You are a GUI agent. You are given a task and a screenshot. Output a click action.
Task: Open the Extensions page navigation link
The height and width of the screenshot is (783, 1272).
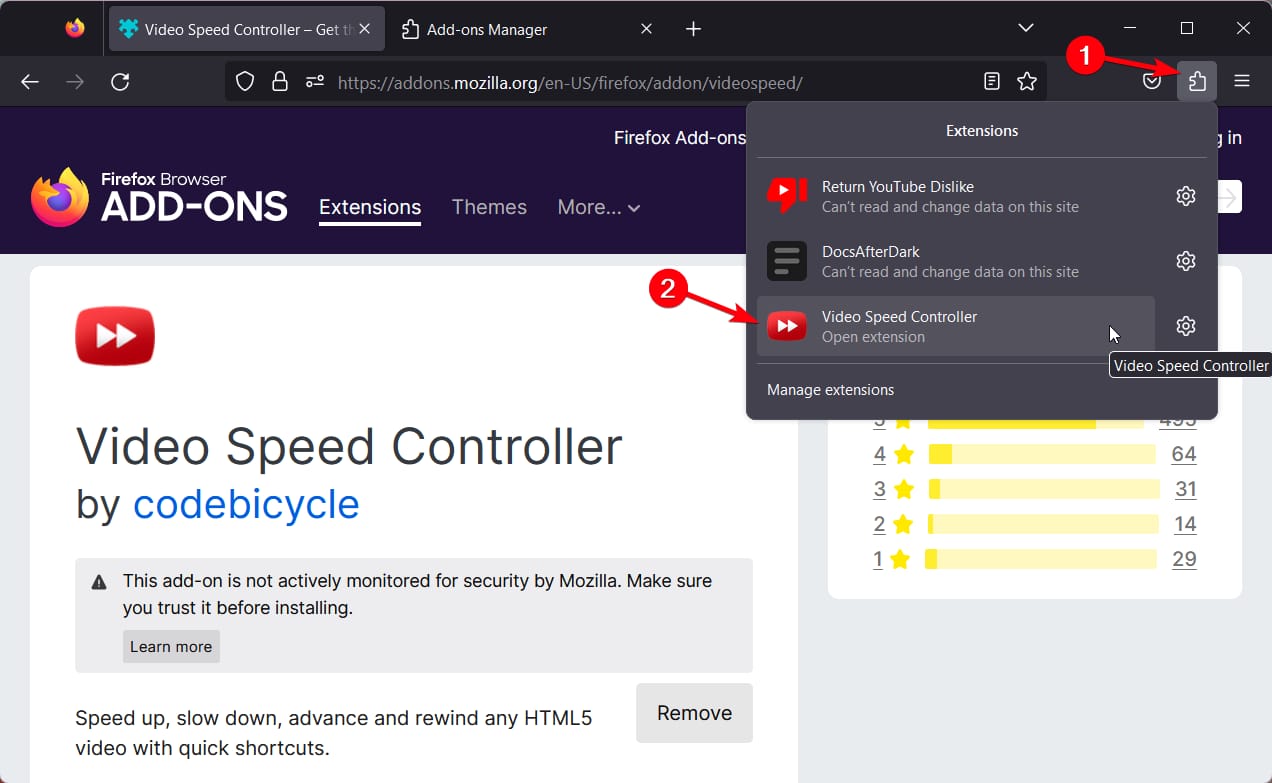pyautogui.click(x=370, y=207)
